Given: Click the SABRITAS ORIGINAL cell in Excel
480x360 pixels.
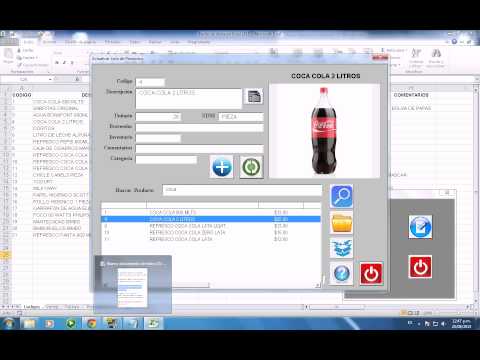Looking at the screenshot, I should [56, 108].
